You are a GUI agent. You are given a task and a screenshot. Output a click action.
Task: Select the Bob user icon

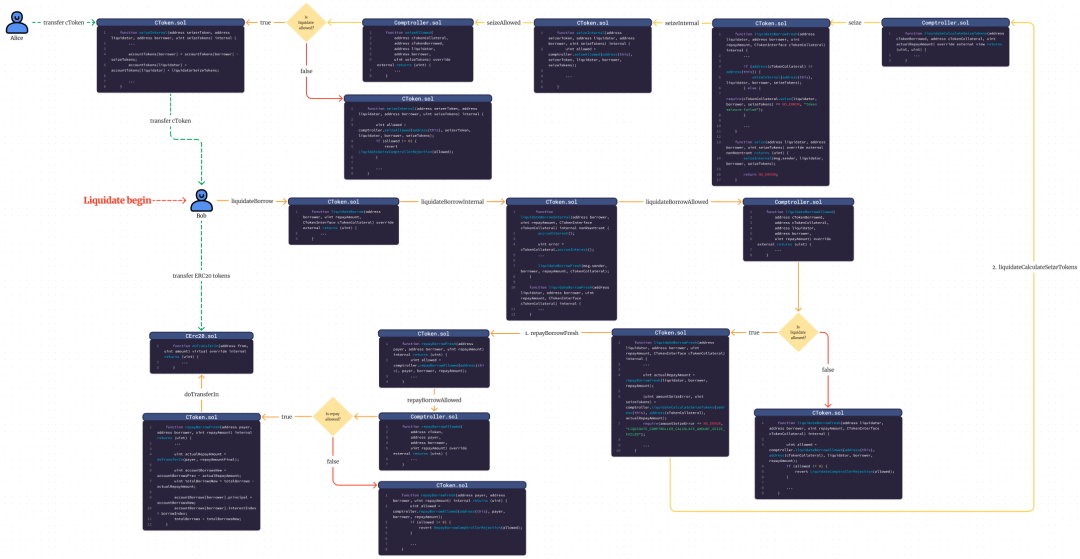click(x=202, y=200)
